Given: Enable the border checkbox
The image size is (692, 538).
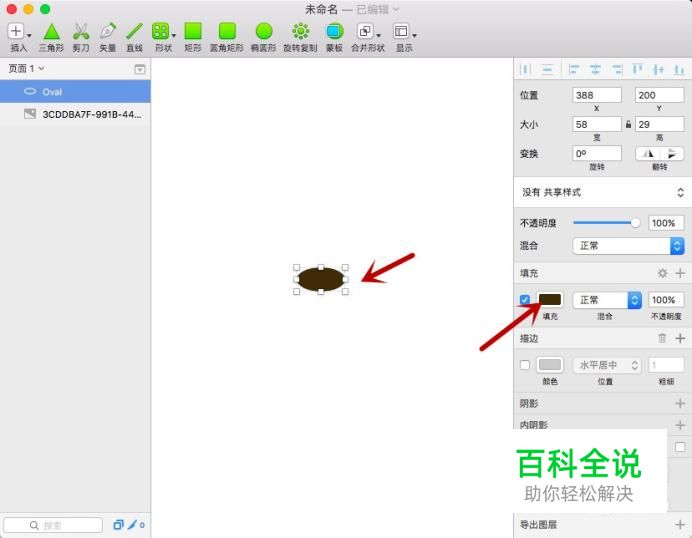Looking at the screenshot, I should [525, 365].
